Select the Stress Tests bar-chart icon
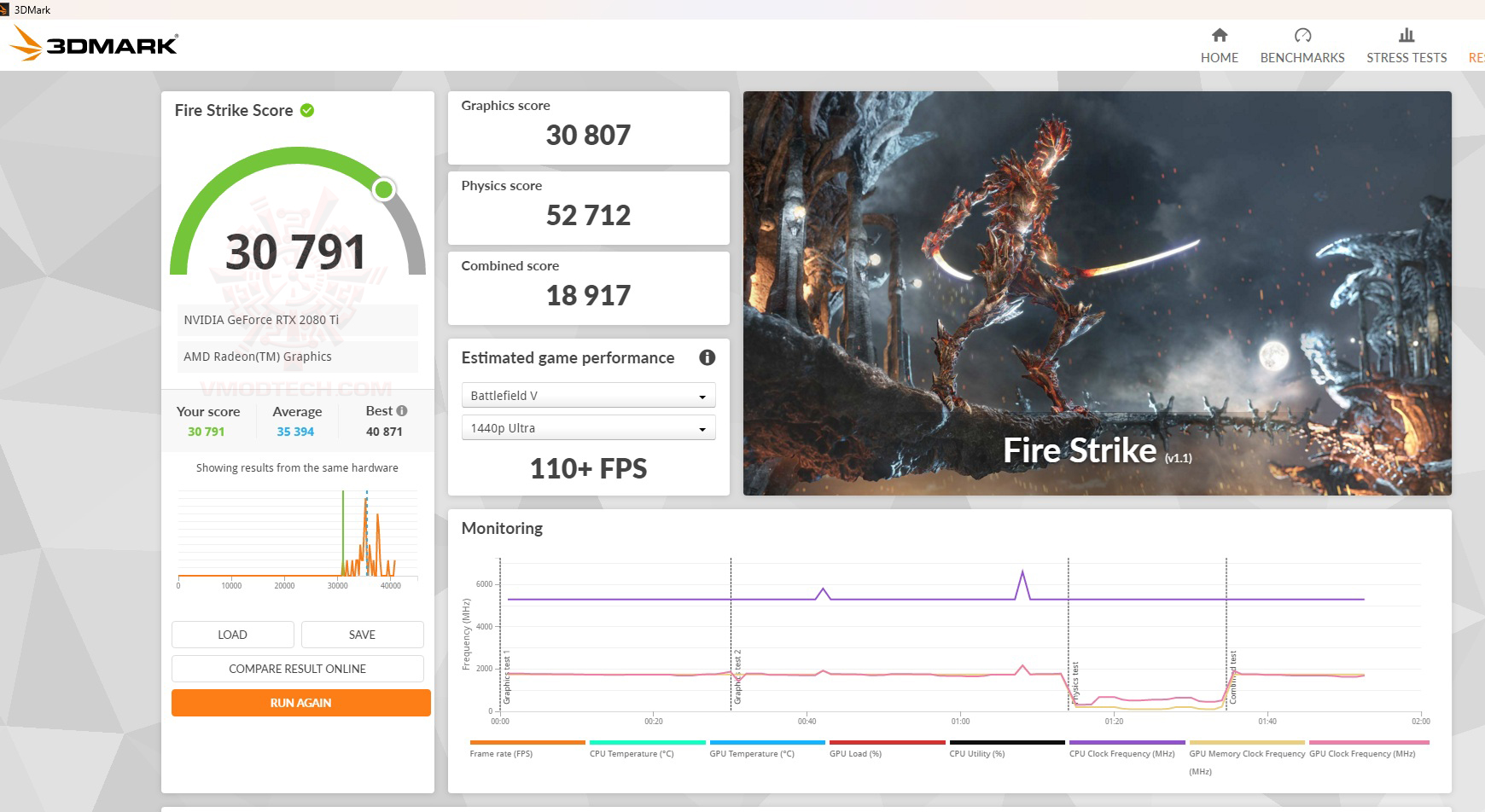This screenshot has height=812, width=1485. (x=1405, y=35)
